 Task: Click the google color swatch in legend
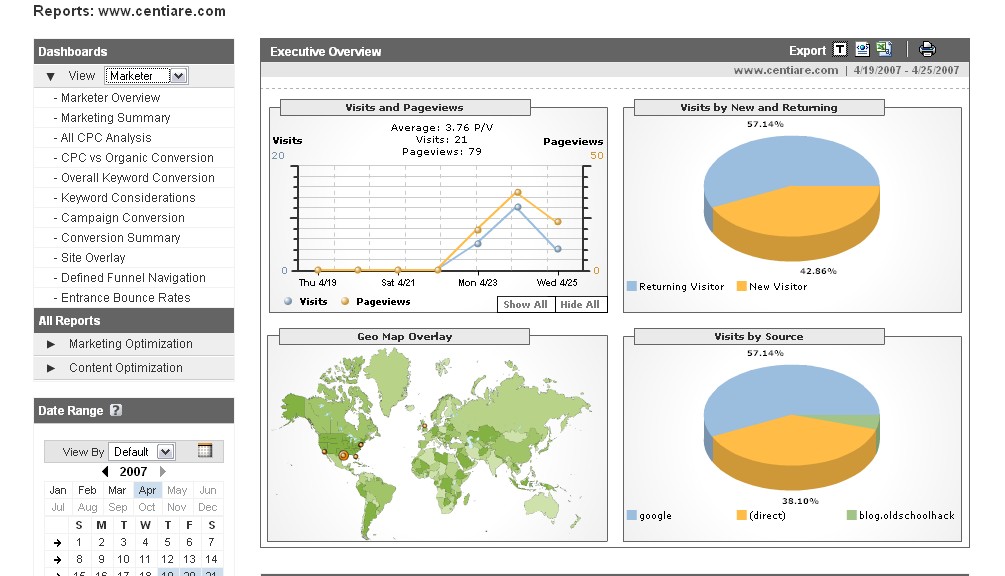[632, 516]
